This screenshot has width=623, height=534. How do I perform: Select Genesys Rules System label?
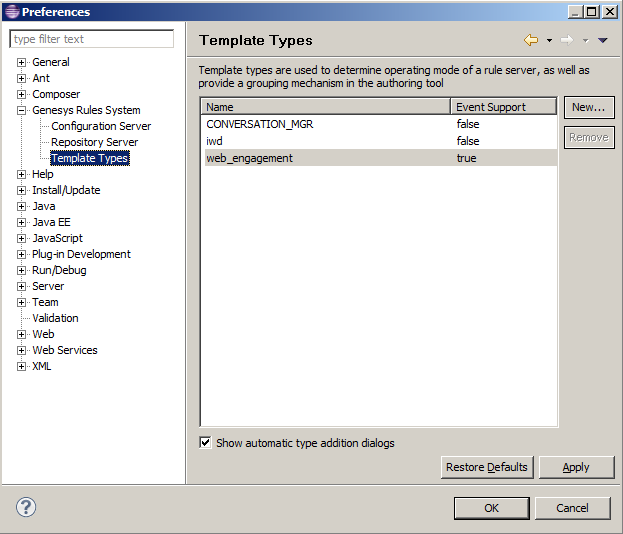coord(86,110)
